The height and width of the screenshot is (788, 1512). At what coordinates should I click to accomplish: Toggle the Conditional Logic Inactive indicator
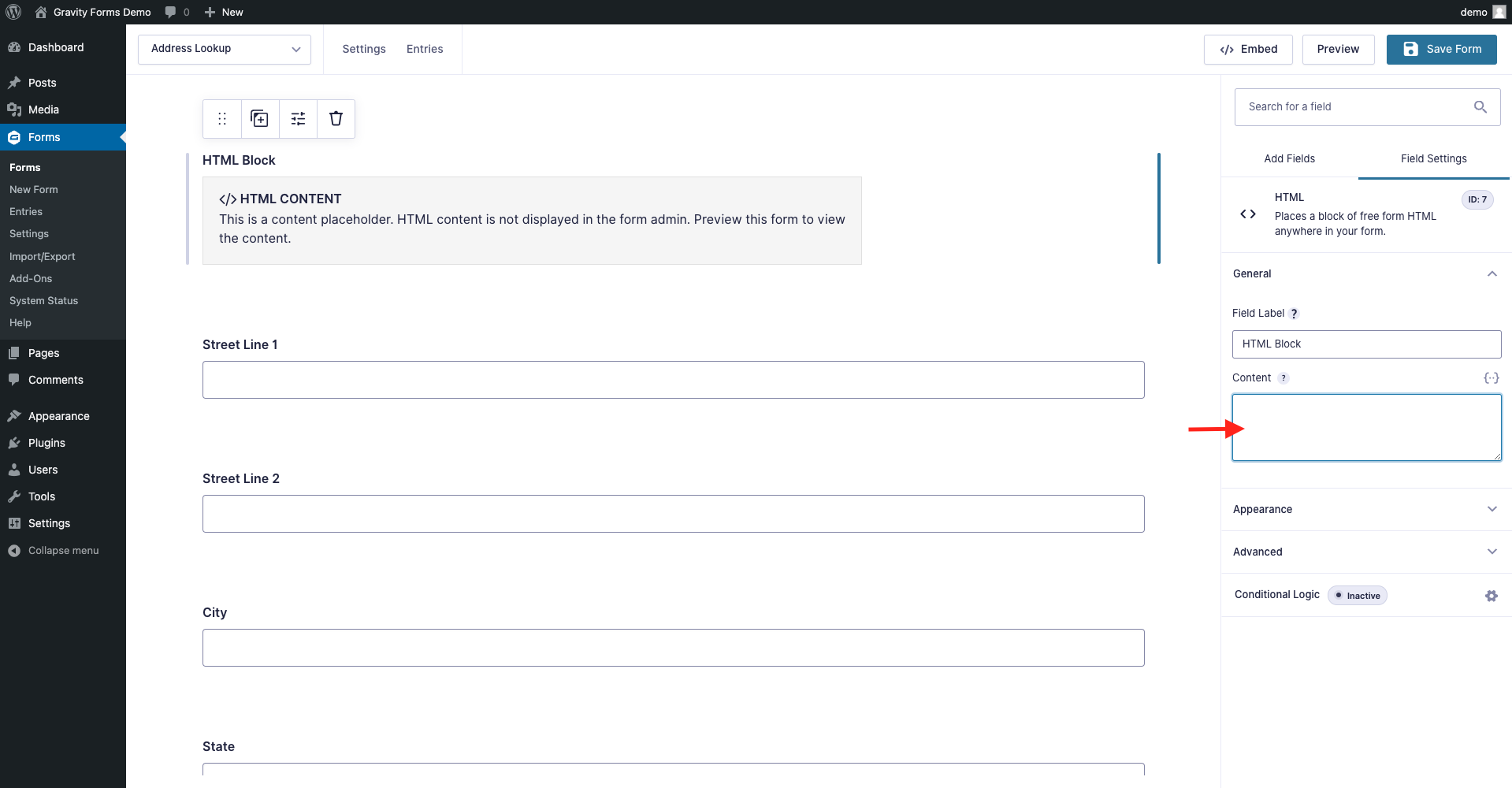1357,596
